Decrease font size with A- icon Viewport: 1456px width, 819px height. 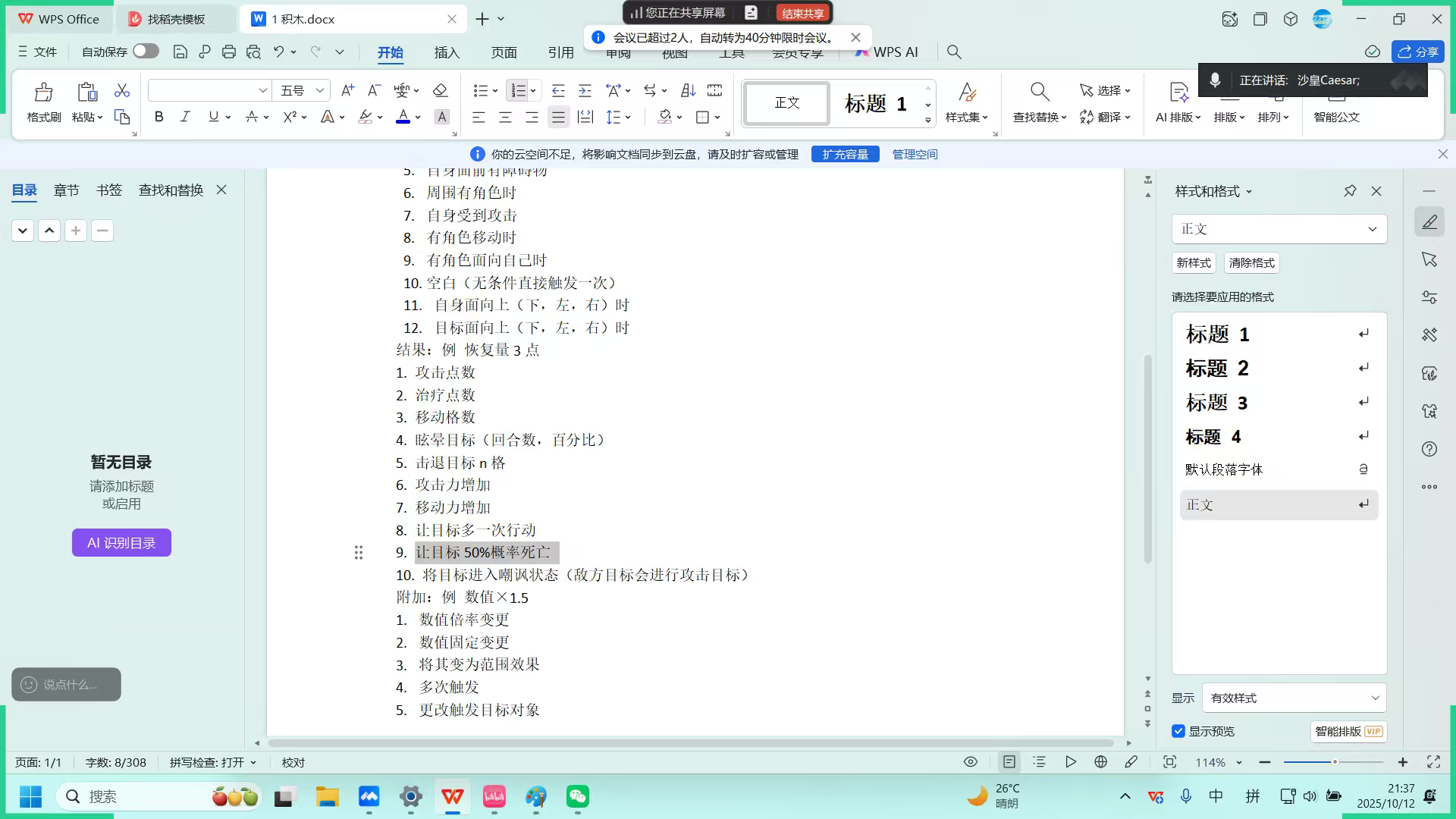point(374,91)
